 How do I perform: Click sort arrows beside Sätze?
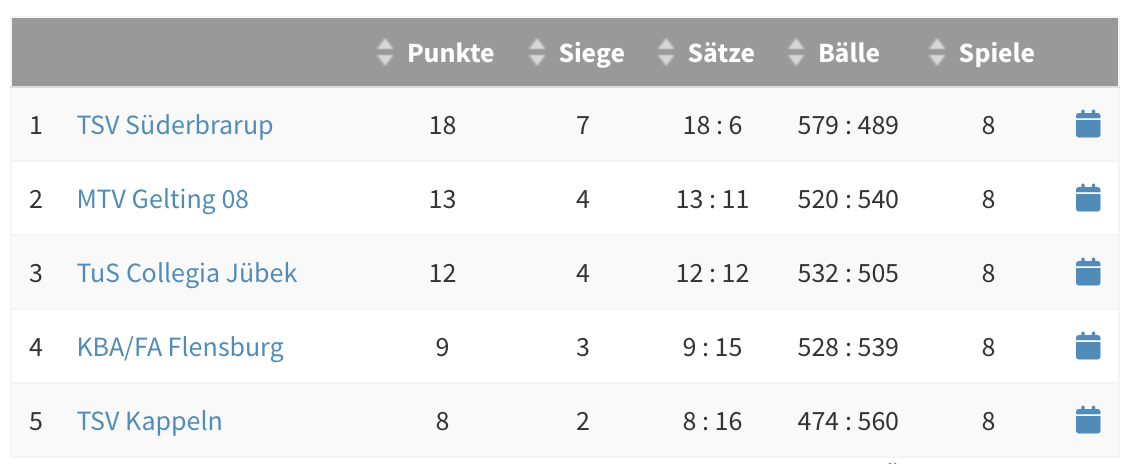click(x=667, y=53)
